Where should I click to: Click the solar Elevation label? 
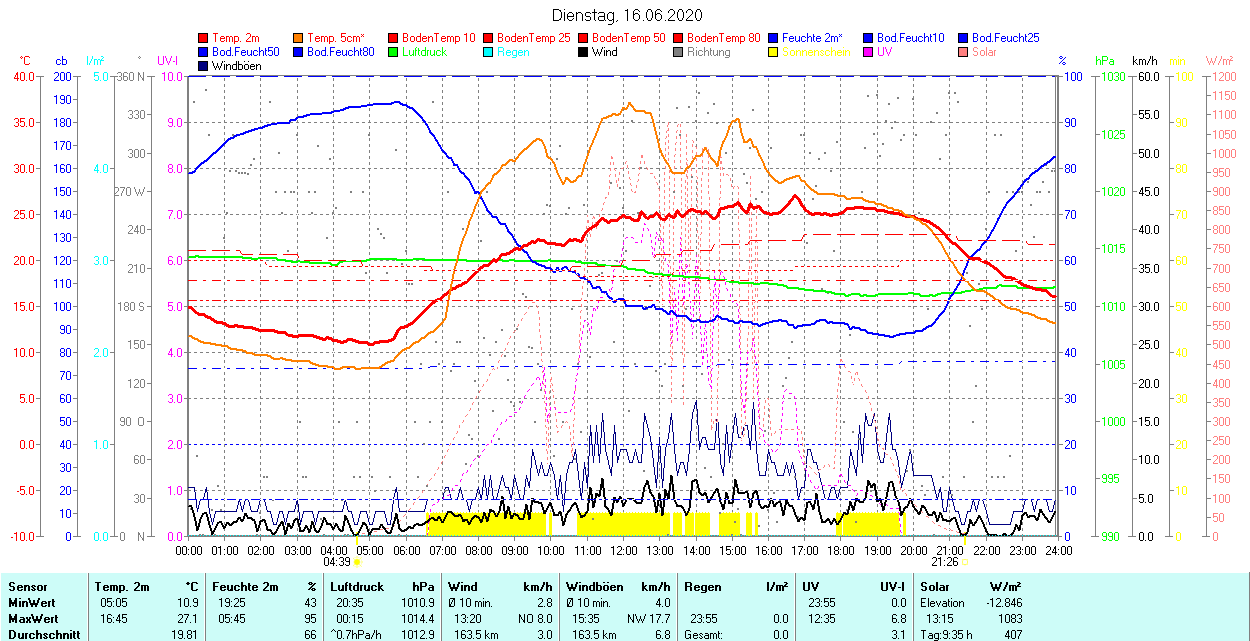pyautogui.click(x=943, y=603)
